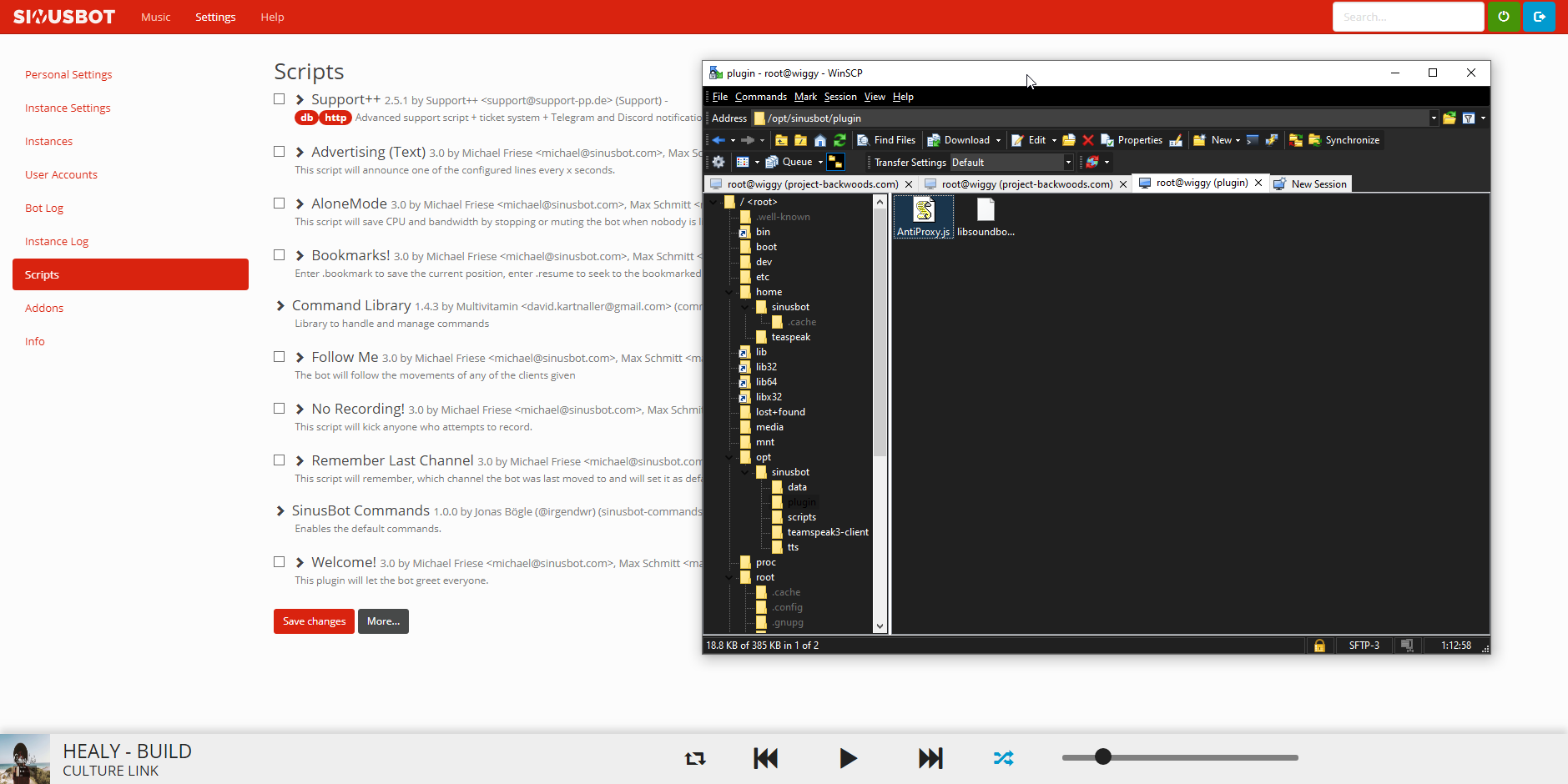Open session in PuTTY icon
Image resolution: width=1568 pixels, height=784 pixels.
point(1272,140)
